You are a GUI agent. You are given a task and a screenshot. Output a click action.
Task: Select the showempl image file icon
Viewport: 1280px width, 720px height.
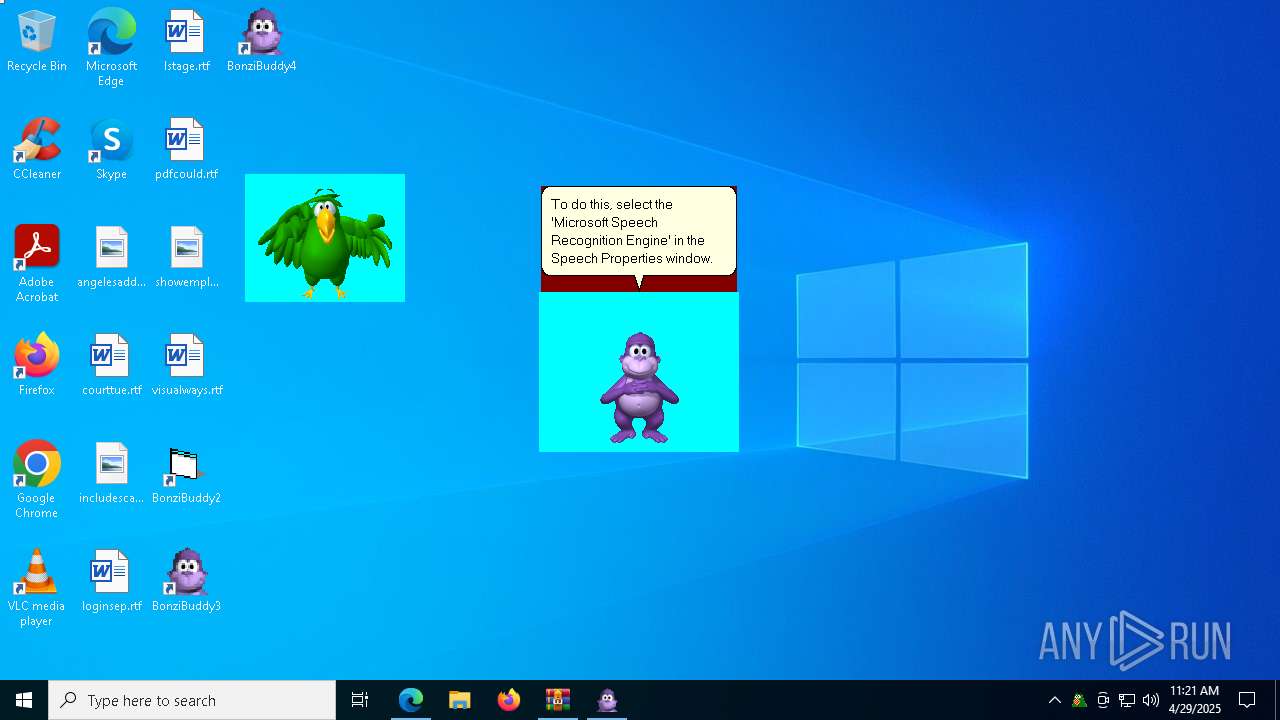click(x=186, y=258)
